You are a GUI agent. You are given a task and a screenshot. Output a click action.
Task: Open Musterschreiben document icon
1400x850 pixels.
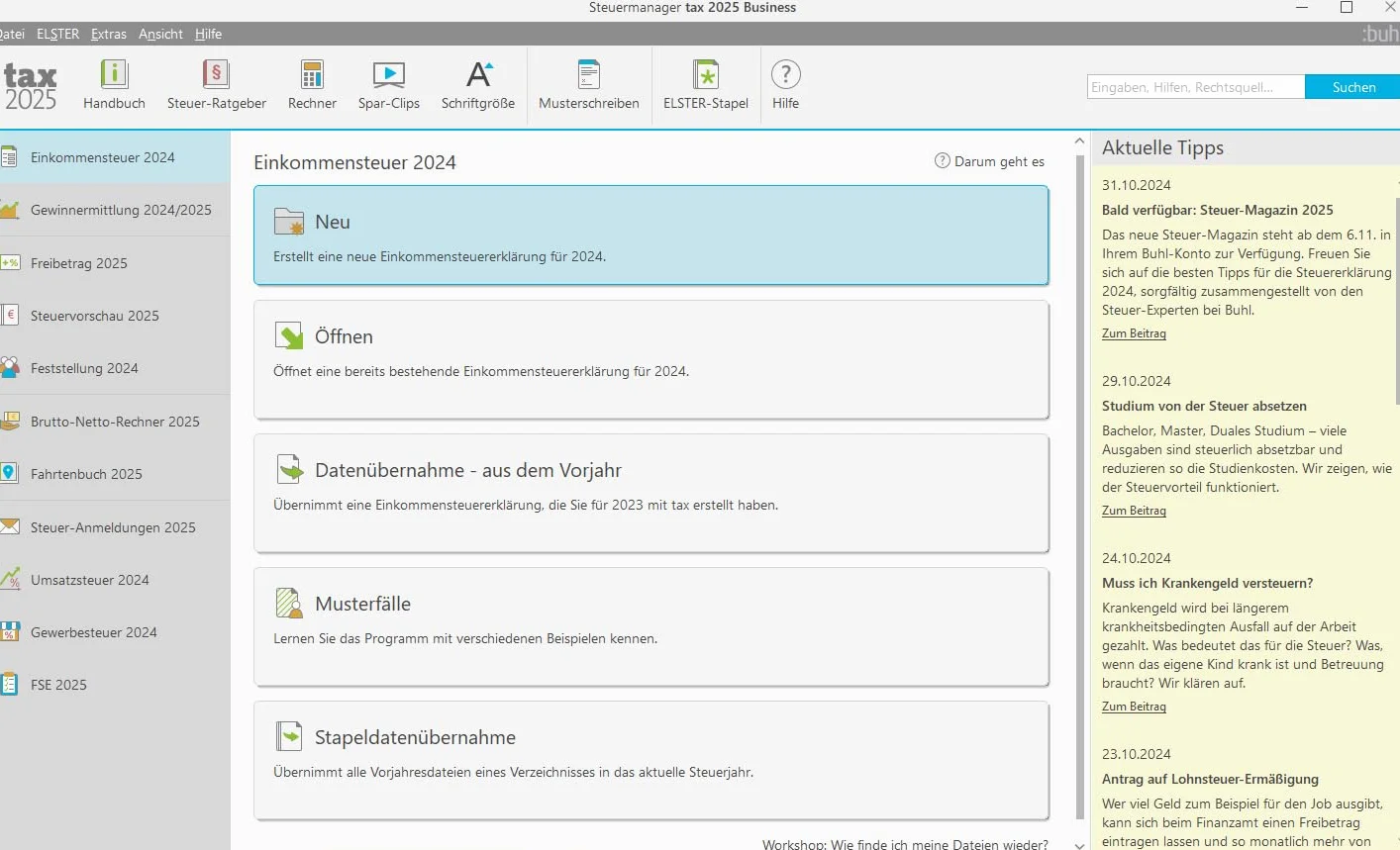(589, 74)
